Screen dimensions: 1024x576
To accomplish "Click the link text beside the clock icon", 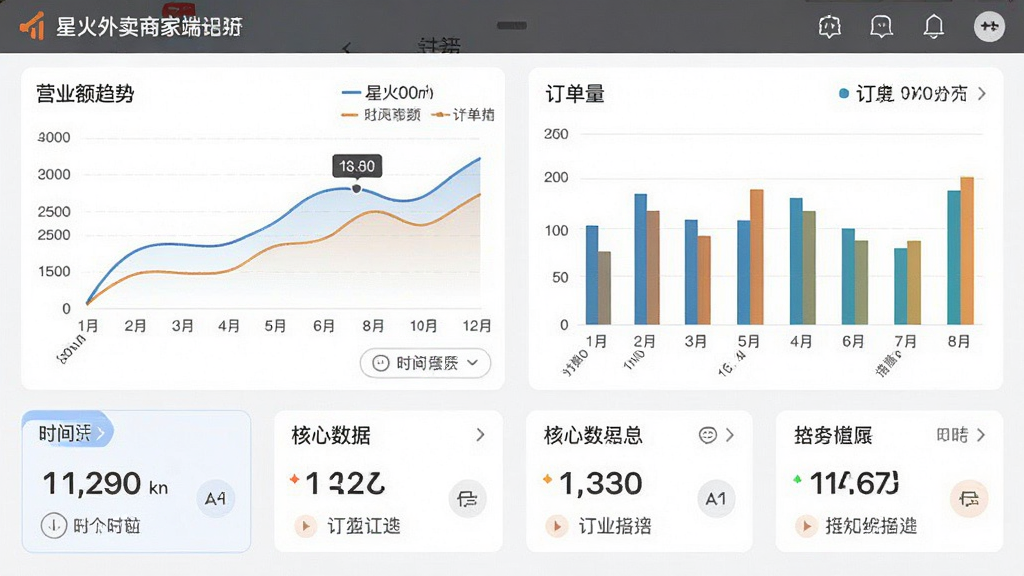I will click(106, 526).
